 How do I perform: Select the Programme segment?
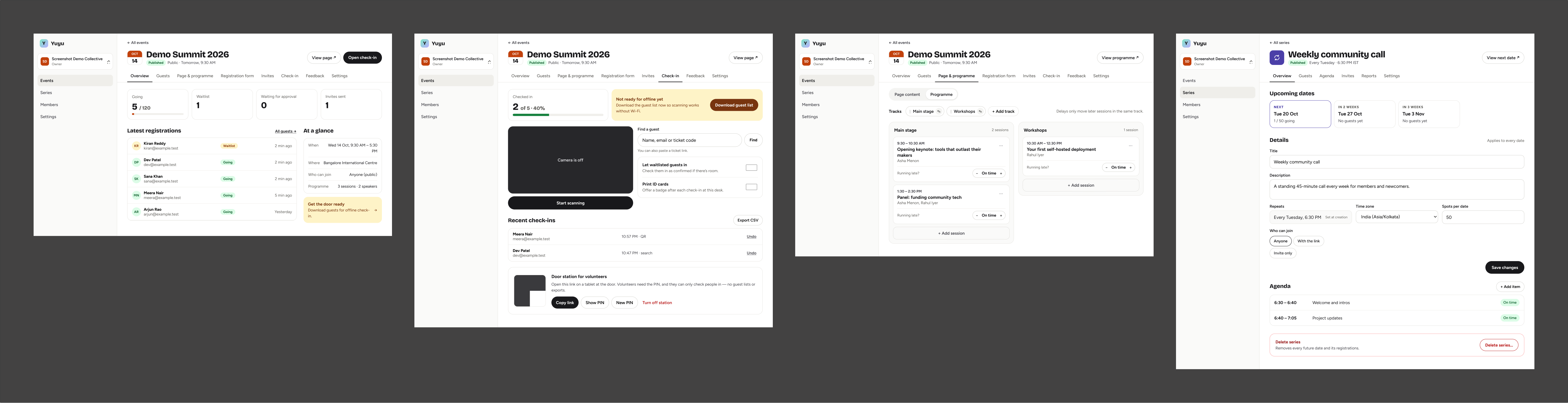click(x=941, y=94)
